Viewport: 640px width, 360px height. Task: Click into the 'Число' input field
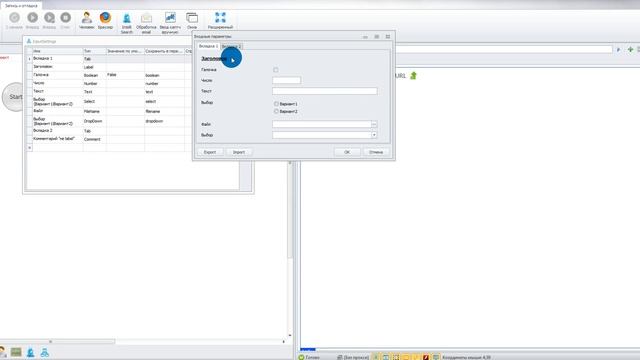click(x=287, y=80)
